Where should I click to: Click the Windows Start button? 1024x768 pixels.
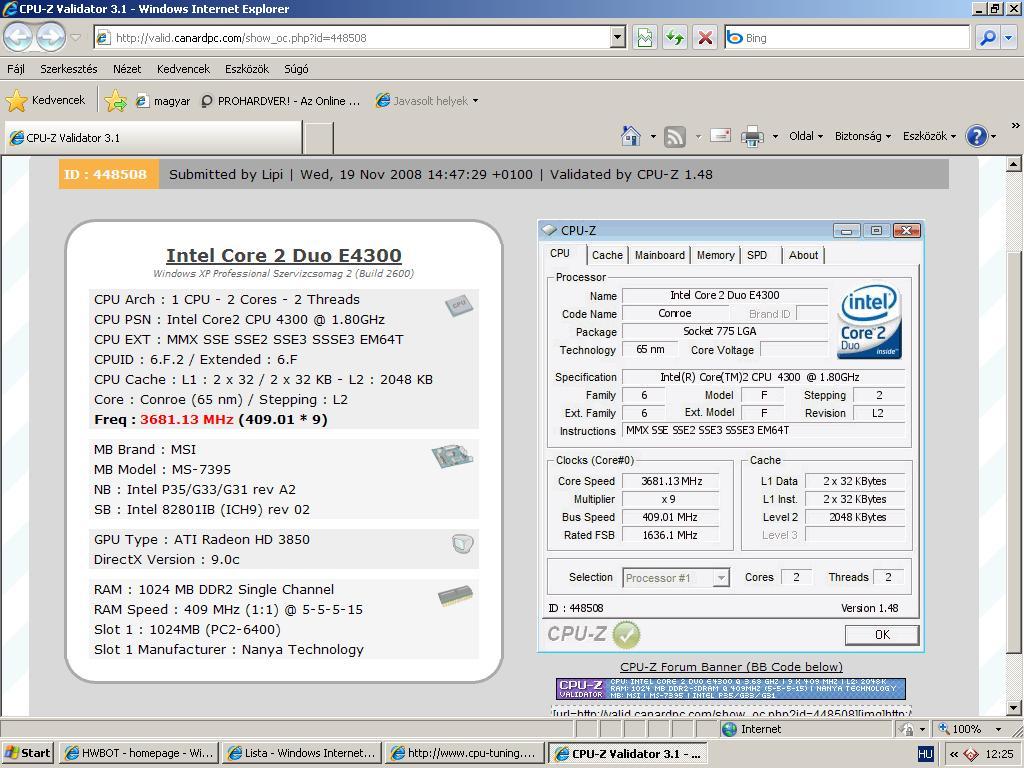tap(27, 753)
